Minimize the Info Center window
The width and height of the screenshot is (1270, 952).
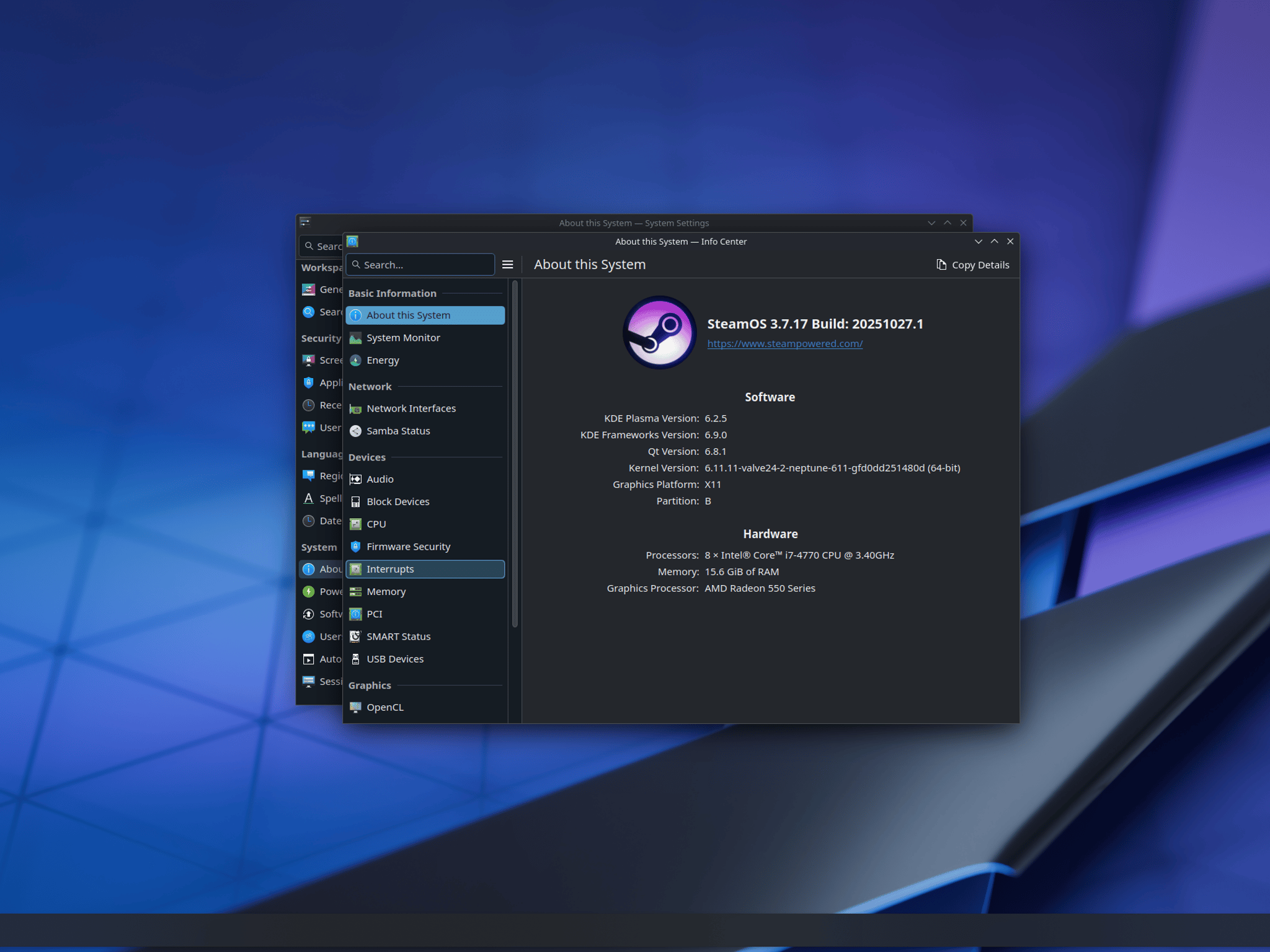(x=978, y=242)
